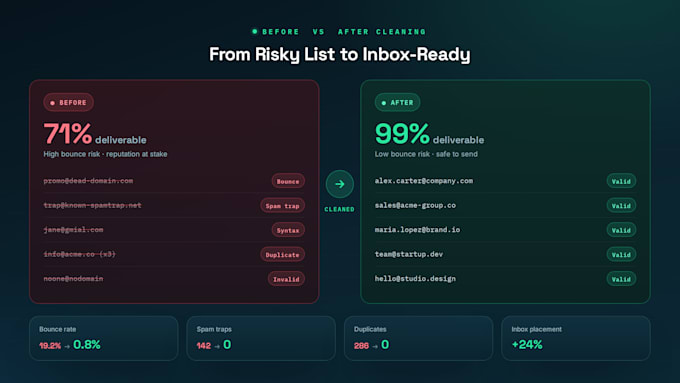Click email maria.lopez@brand.io
Screen dimensions: 680x383
pos(417,230)
